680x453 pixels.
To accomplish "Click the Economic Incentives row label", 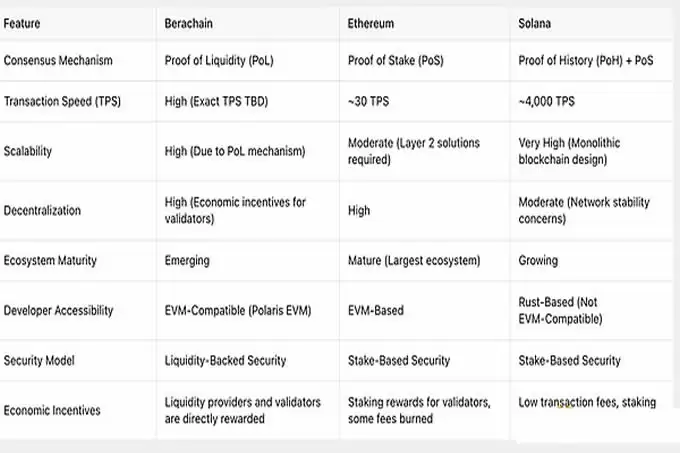I will click(52, 410).
